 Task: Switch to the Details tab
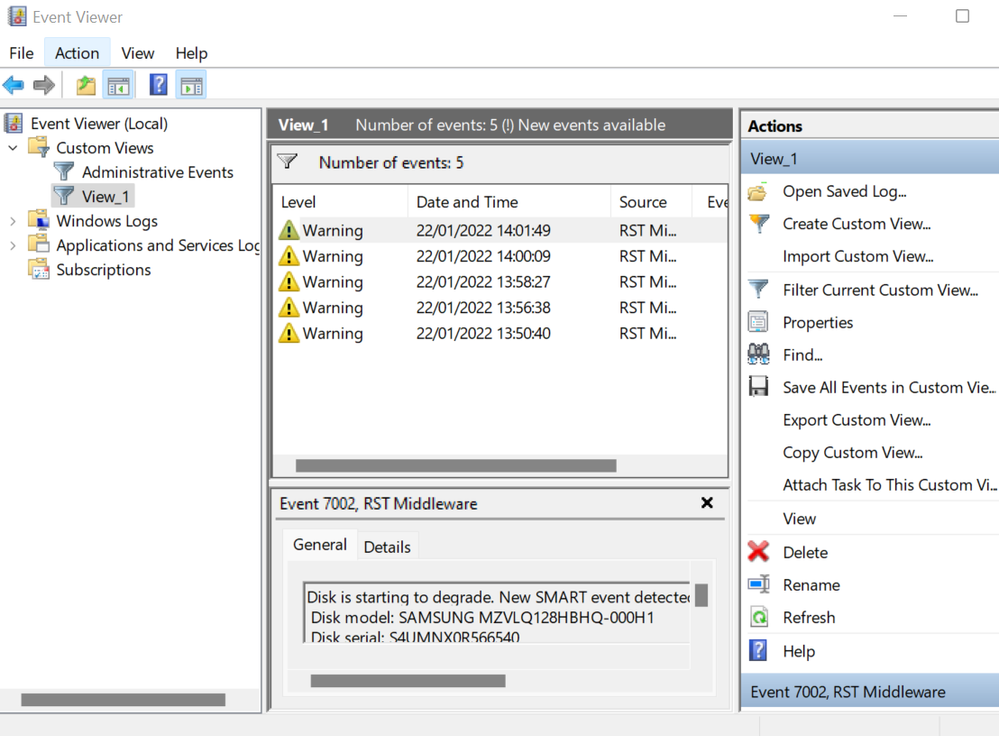(387, 547)
